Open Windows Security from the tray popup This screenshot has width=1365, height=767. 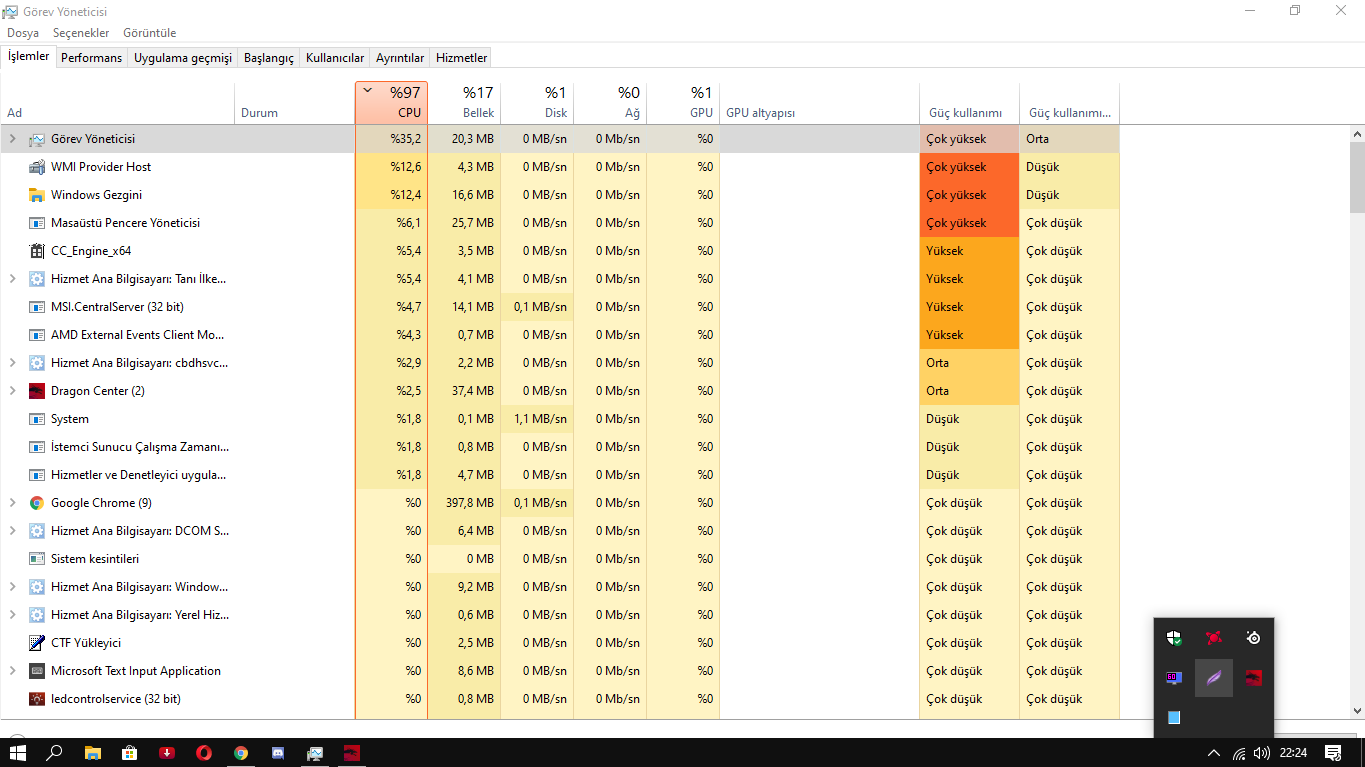pyautogui.click(x=1174, y=637)
